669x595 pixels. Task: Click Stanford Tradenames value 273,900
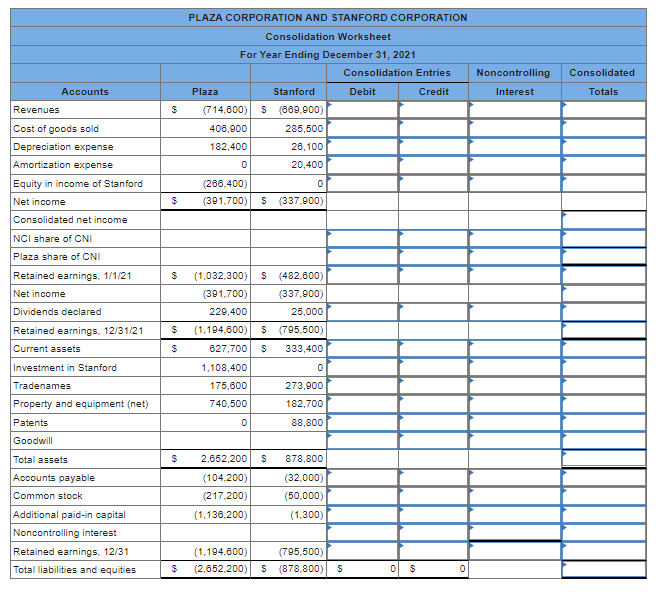[x=304, y=386]
